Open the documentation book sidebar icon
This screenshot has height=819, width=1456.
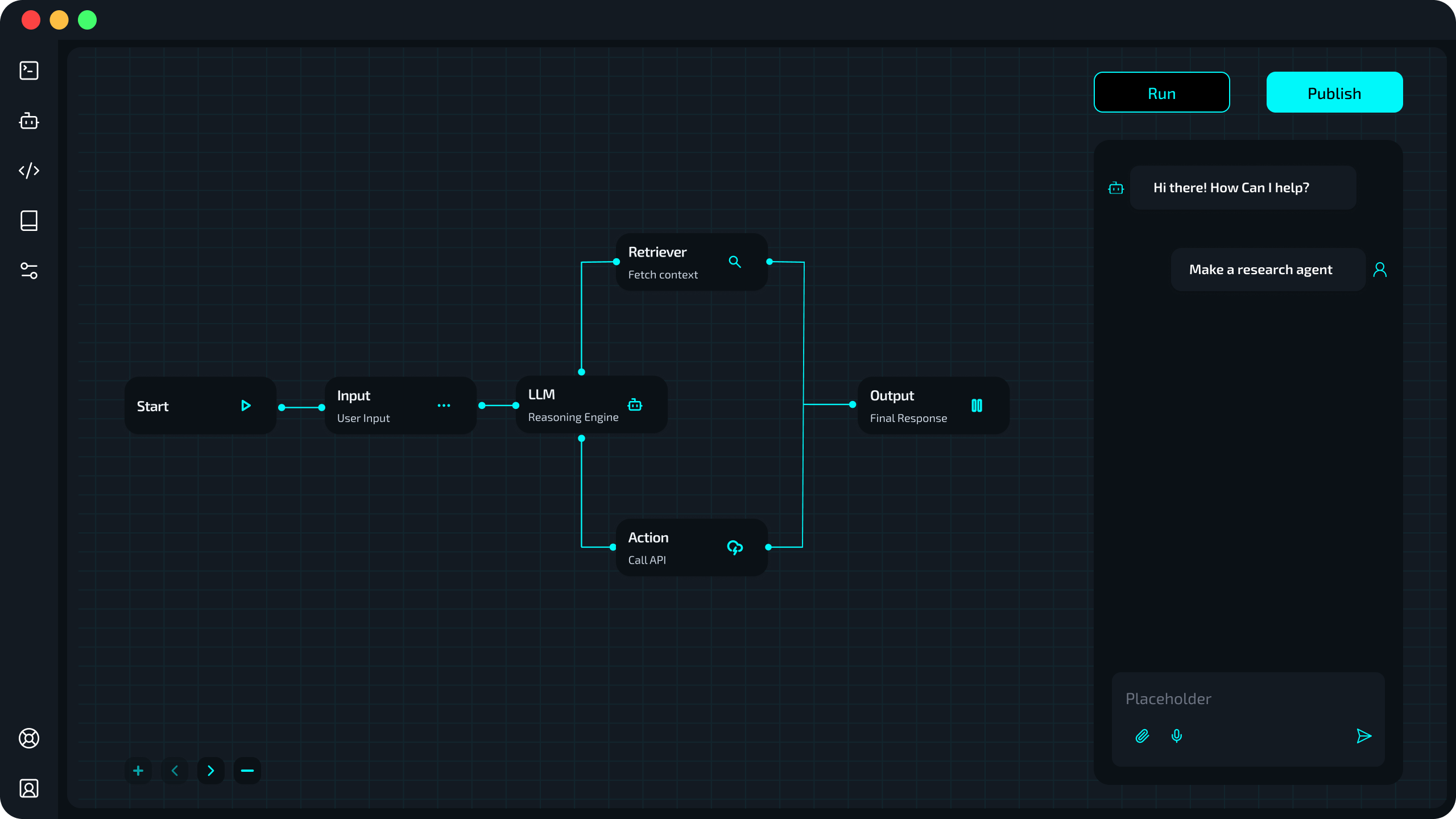coord(29,221)
